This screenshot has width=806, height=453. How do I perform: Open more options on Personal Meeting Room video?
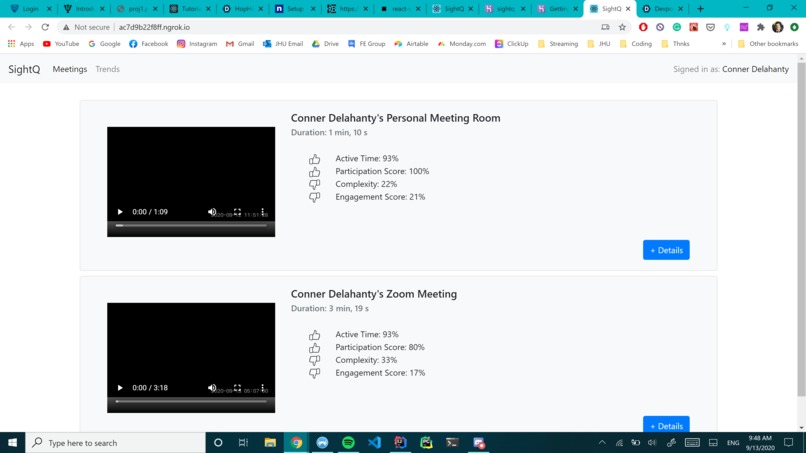coord(263,212)
